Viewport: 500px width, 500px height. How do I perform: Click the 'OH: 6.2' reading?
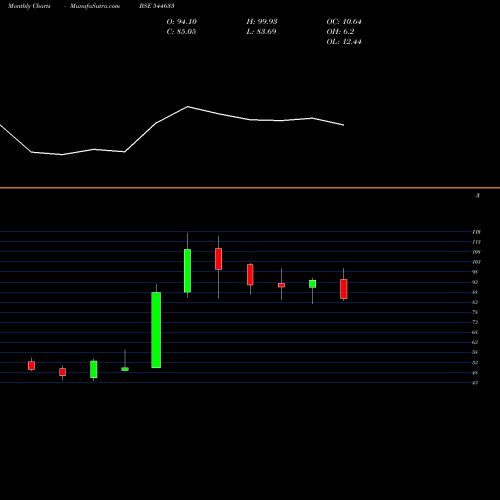pyautogui.click(x=340, y=32)
